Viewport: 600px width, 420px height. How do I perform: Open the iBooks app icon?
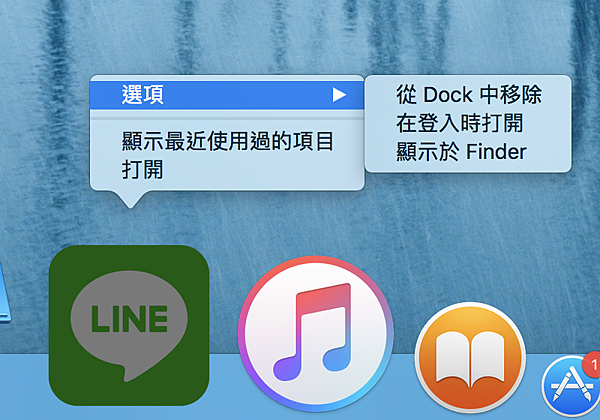click(x=470, y=357)
